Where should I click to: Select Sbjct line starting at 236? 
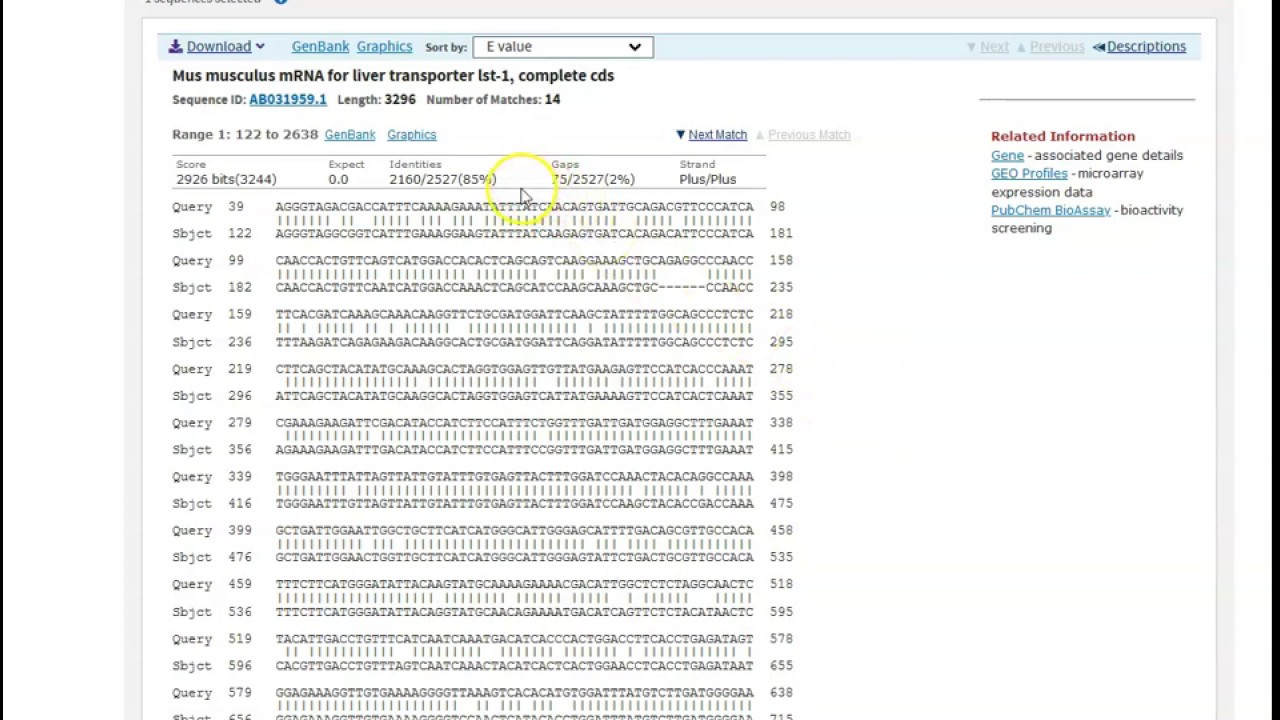point(482,341)
